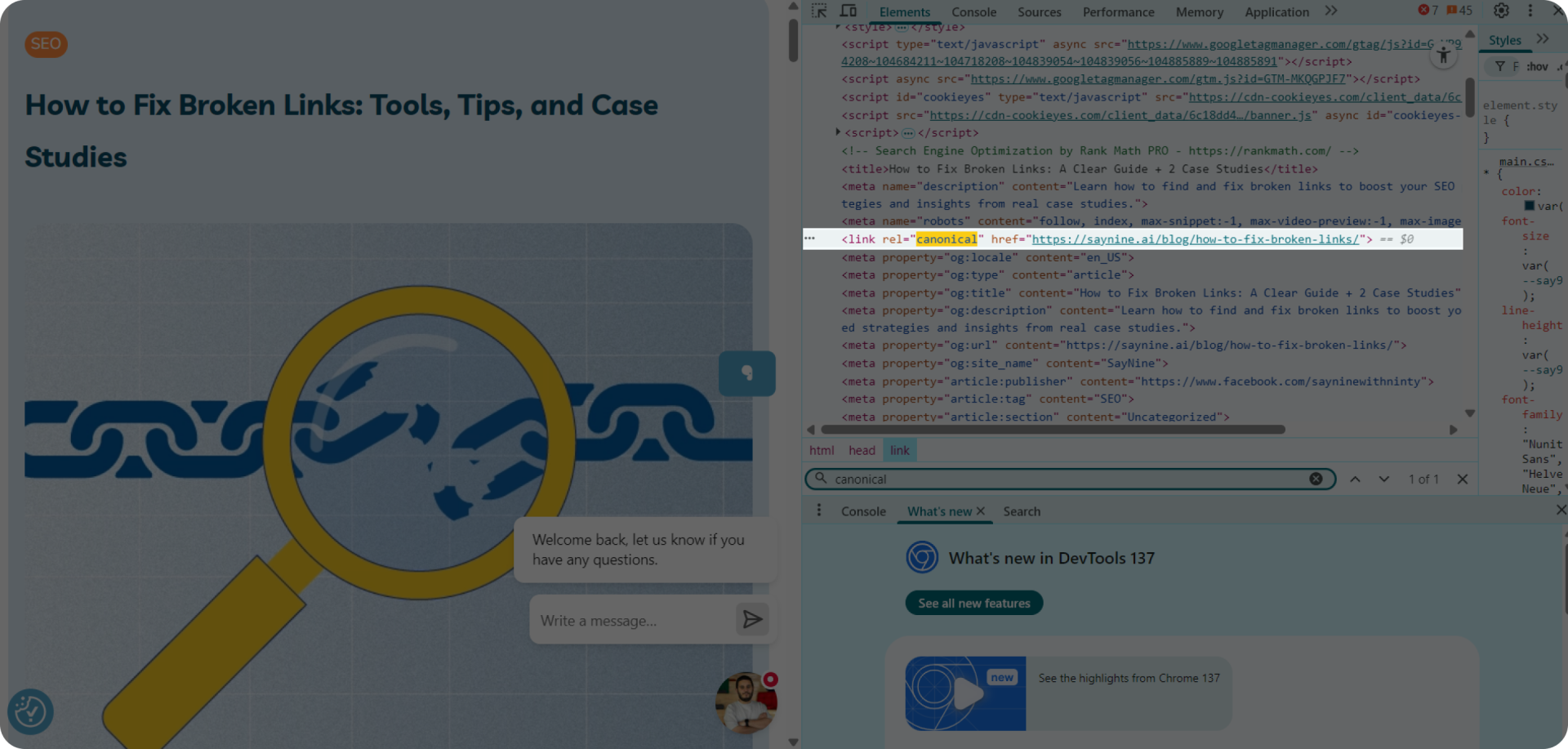Toggle the :hov element state button

pos(1538,66)
